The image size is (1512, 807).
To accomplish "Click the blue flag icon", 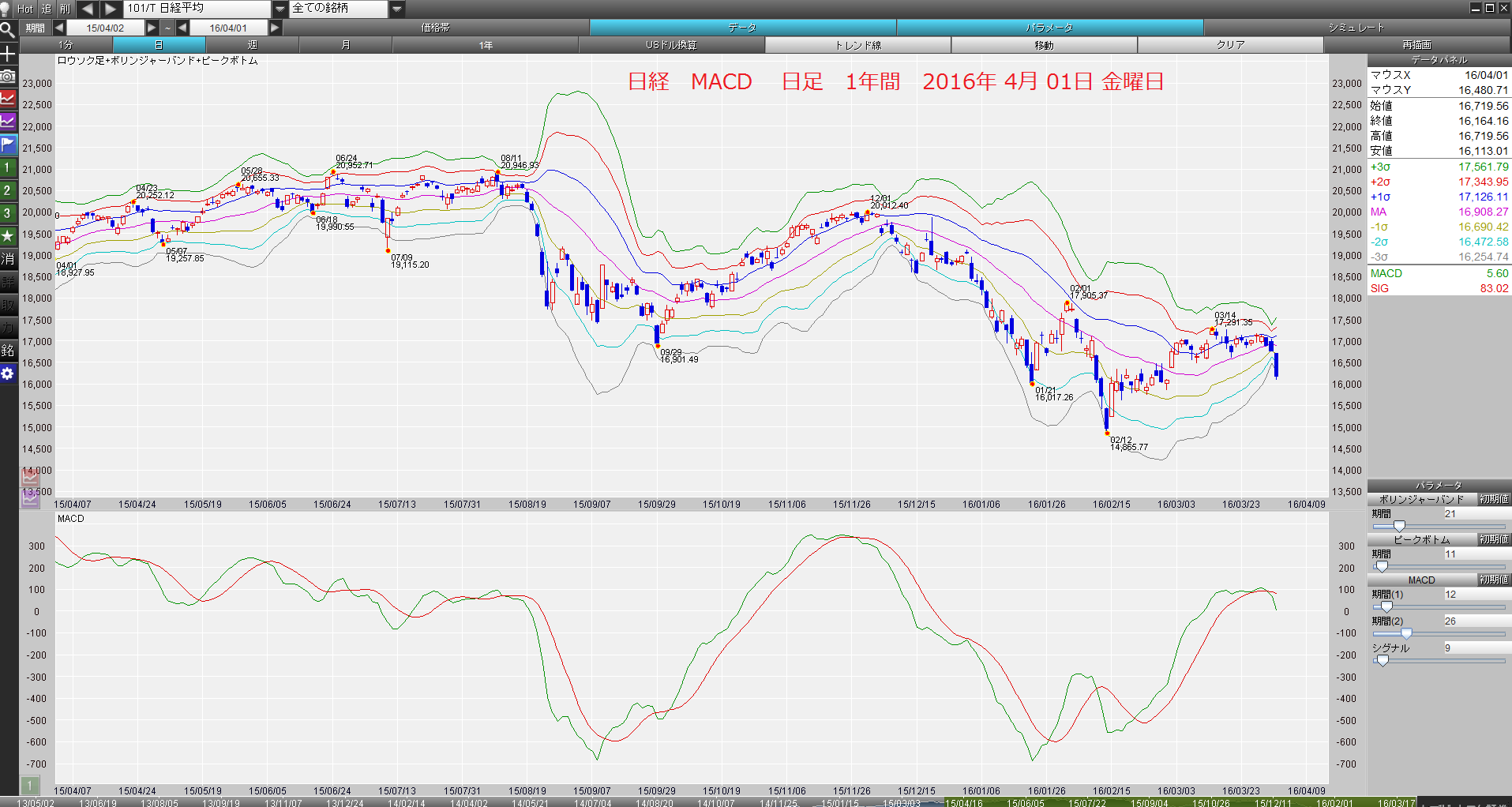I will click(x=8, y=145).
